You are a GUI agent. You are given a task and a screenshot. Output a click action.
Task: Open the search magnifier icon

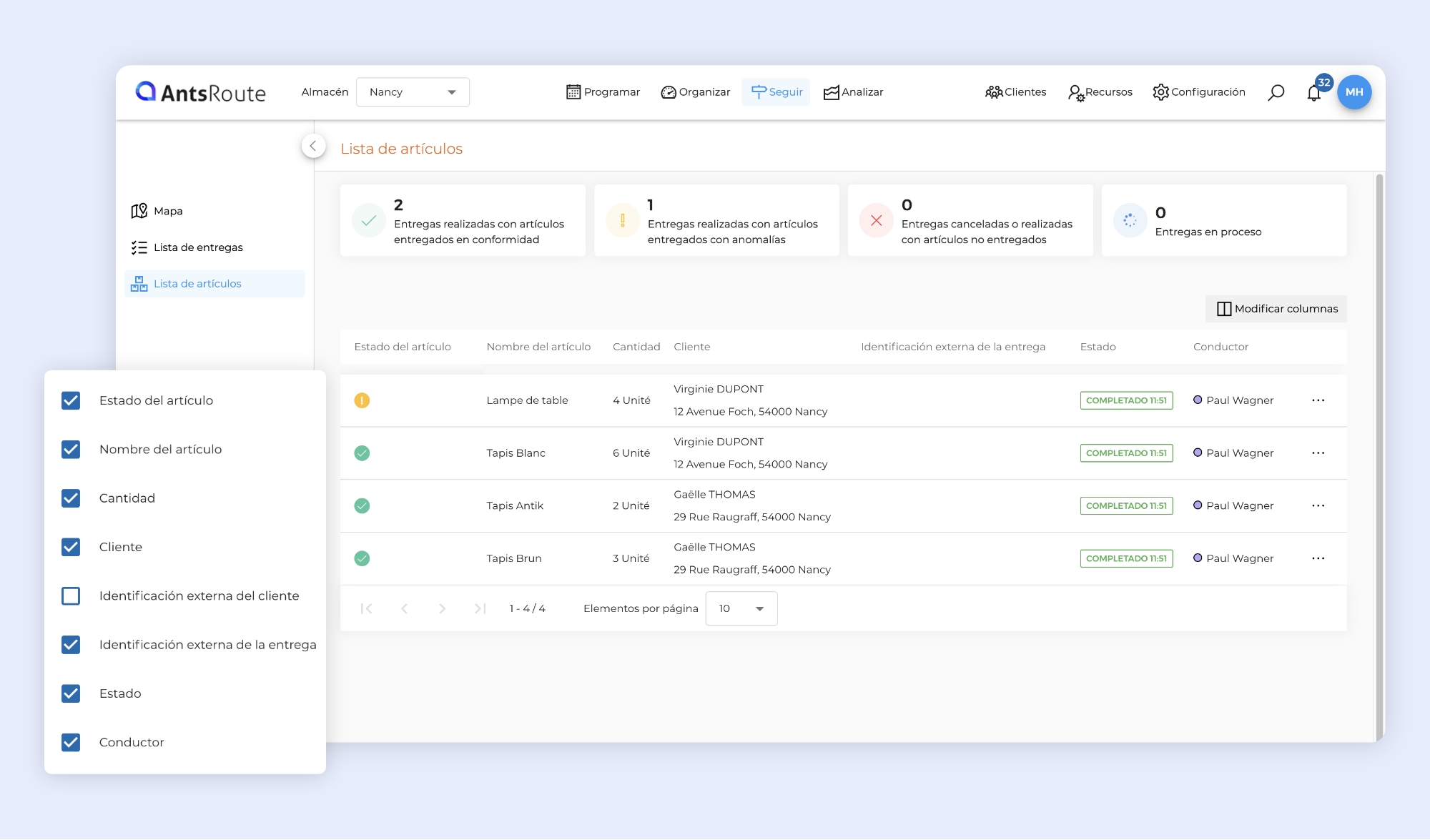point(1276,92)
